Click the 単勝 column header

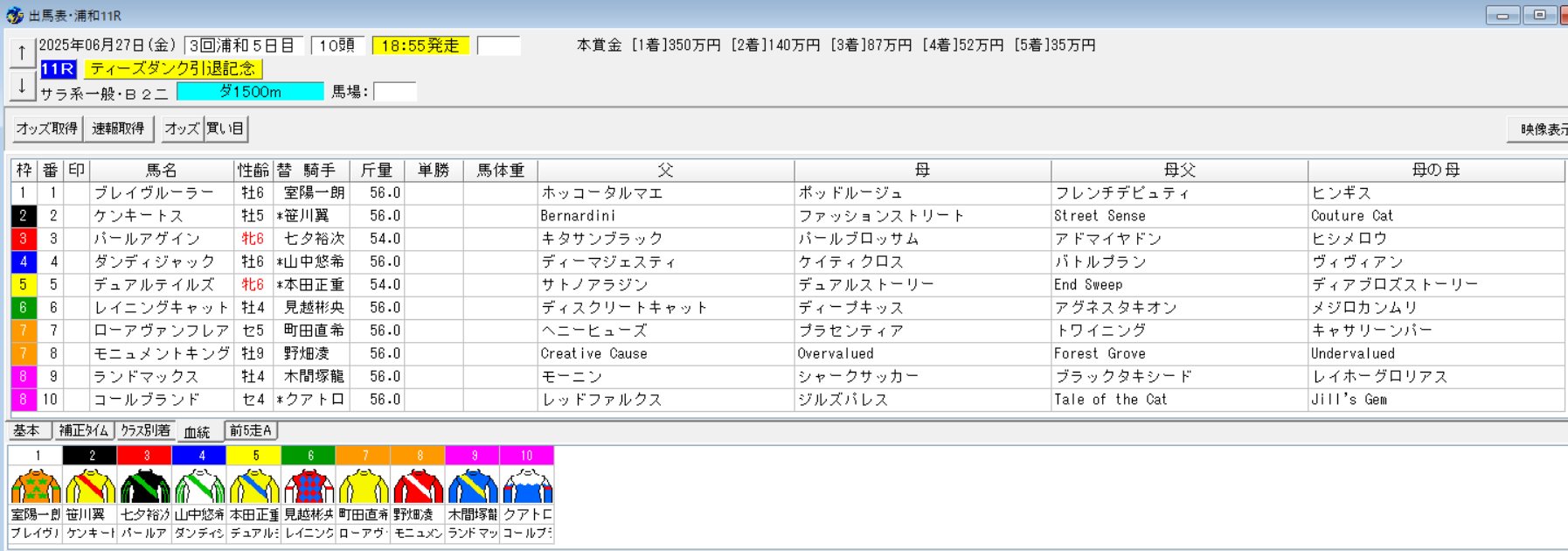[434, 171]
